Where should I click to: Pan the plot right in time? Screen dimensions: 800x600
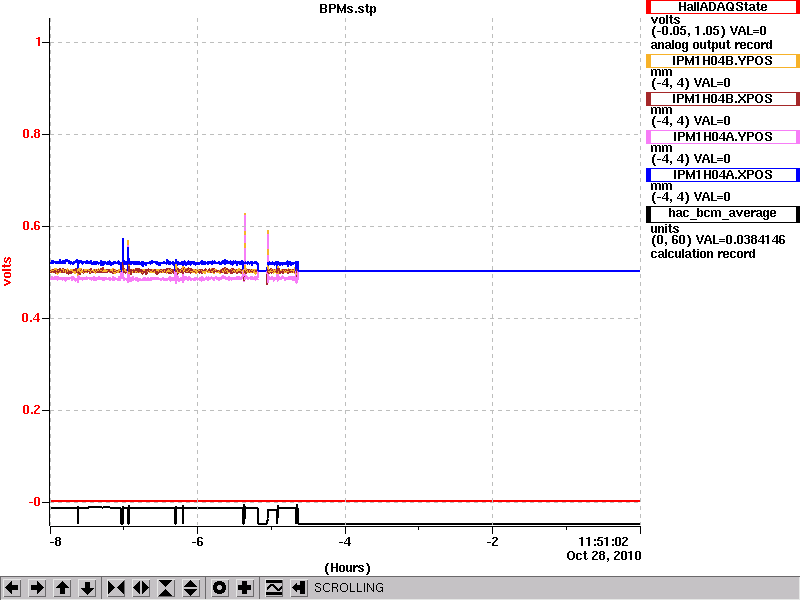[x=37, y=588]
